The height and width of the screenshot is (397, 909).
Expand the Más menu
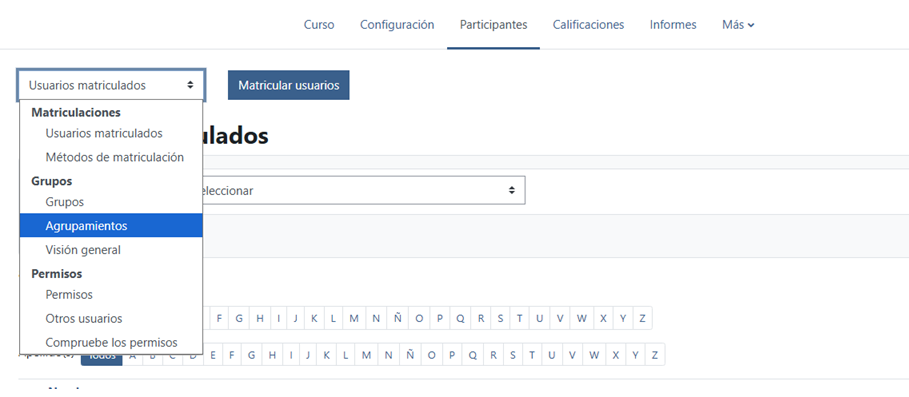pos(738,25)
